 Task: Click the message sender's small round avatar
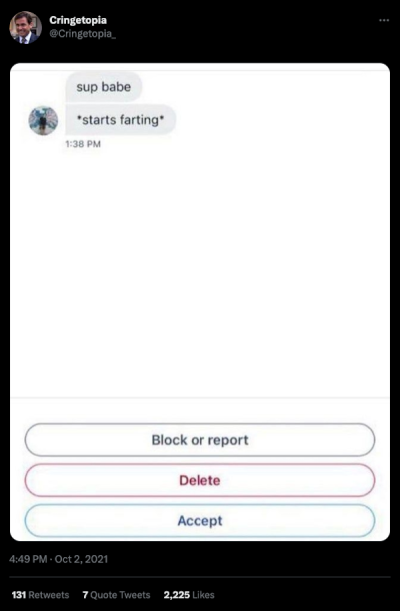43,120
